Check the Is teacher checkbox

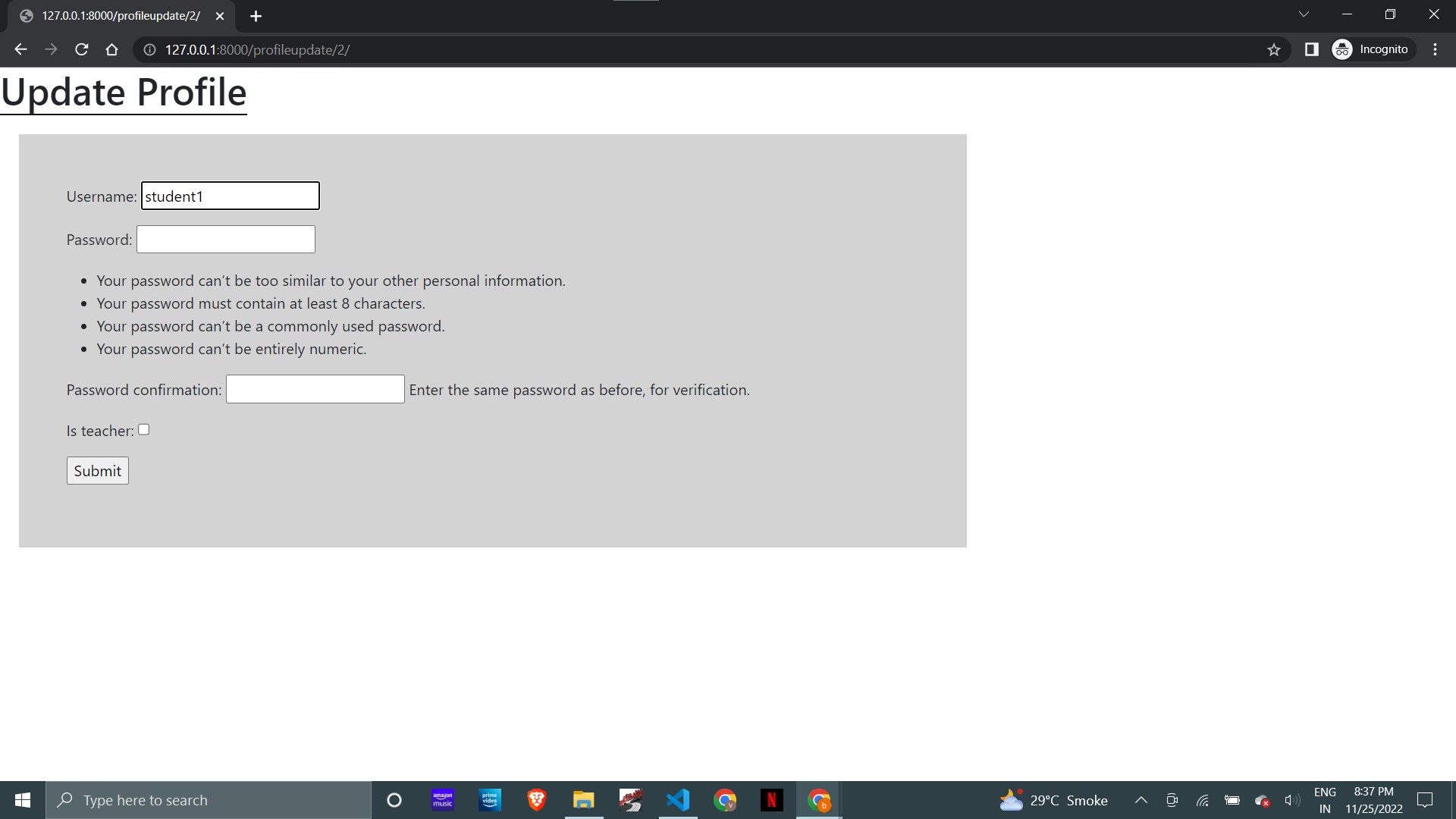click(x=144, y=429)
